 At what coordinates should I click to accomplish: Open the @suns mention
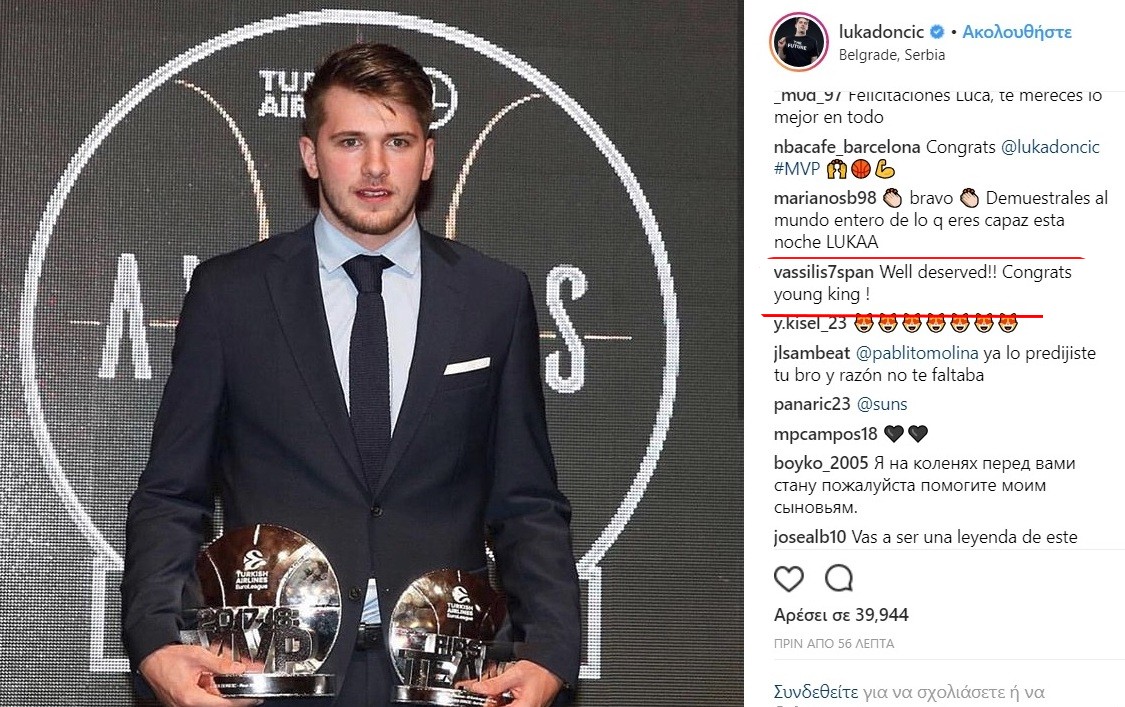tap(882, 404)
